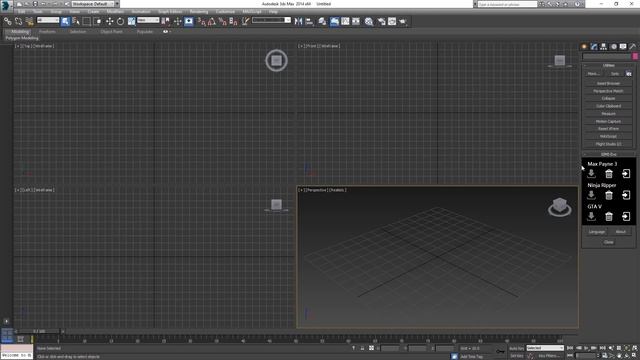The image size is (640, 360).
Task: Toggle Window/Crossing selection mode
Action: click(x=98, y=21)
